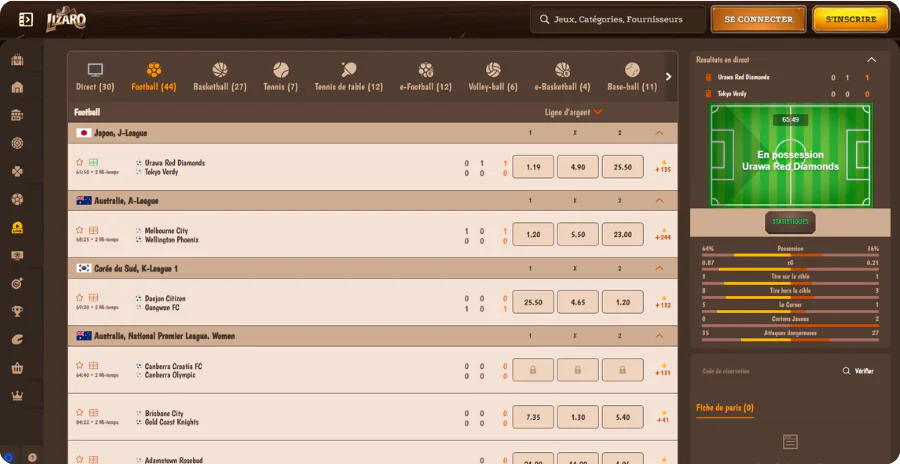Open the slot machine icon in sidebar
This screenshot has width=900, height=464.
click(17, 115)
